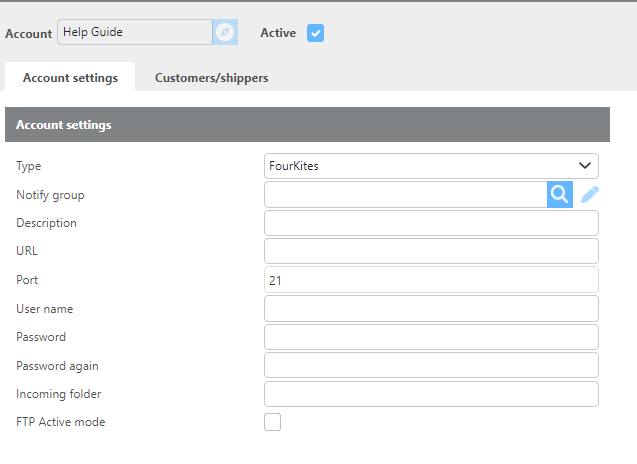The image size is (637, 464).
Task: Select the Account settings tab
Action: [x=70, y=78]
